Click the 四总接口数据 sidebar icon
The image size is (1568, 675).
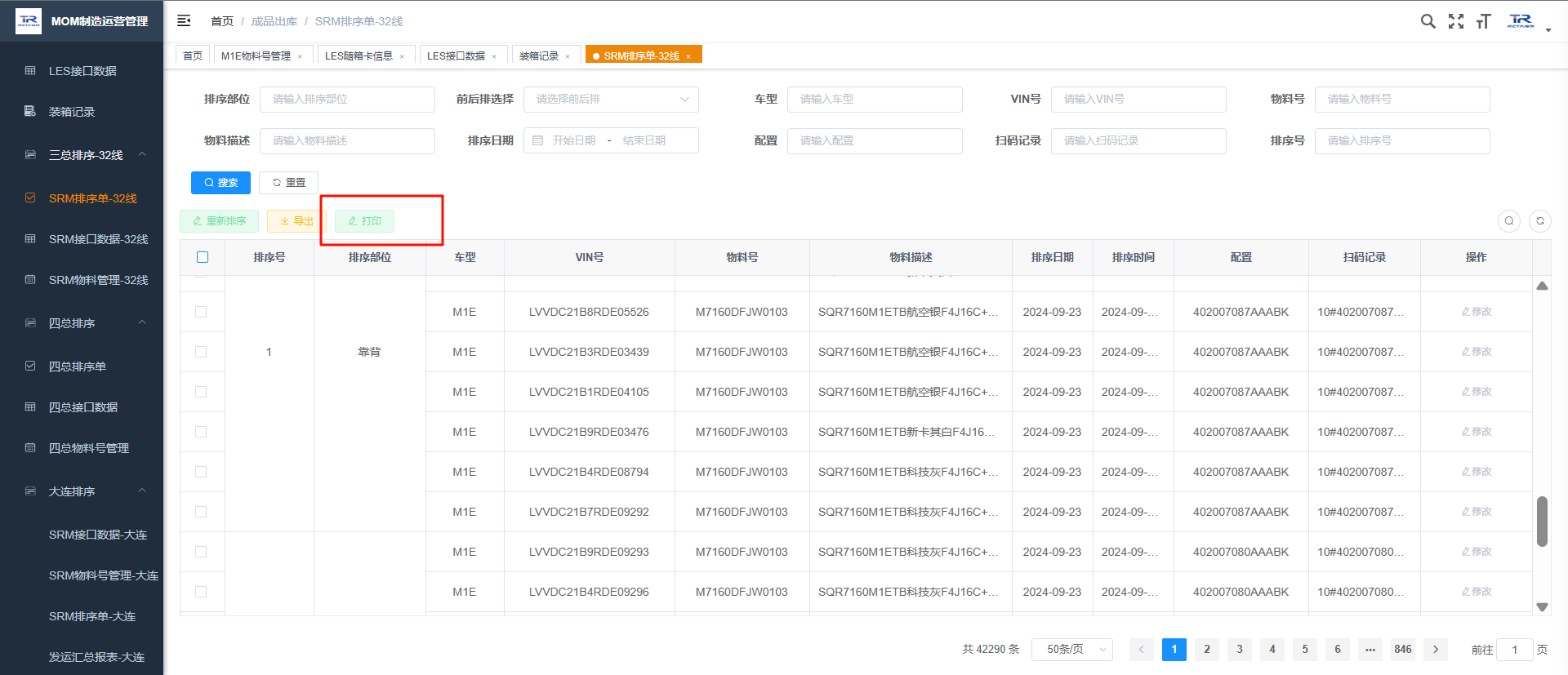pyautogui.click(x=30, y=407)
